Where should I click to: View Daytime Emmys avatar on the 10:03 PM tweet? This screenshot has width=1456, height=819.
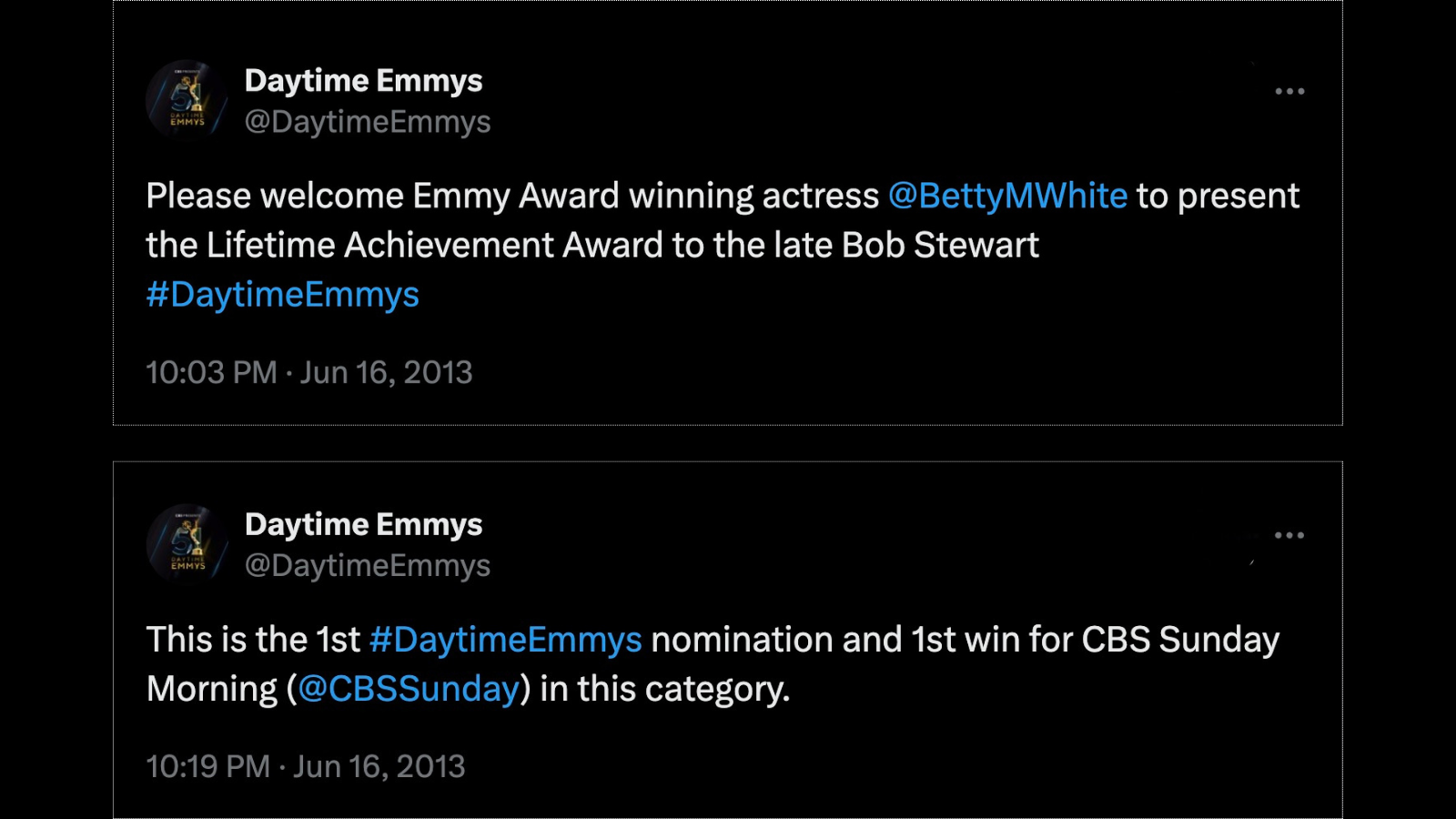pos(187,100)
